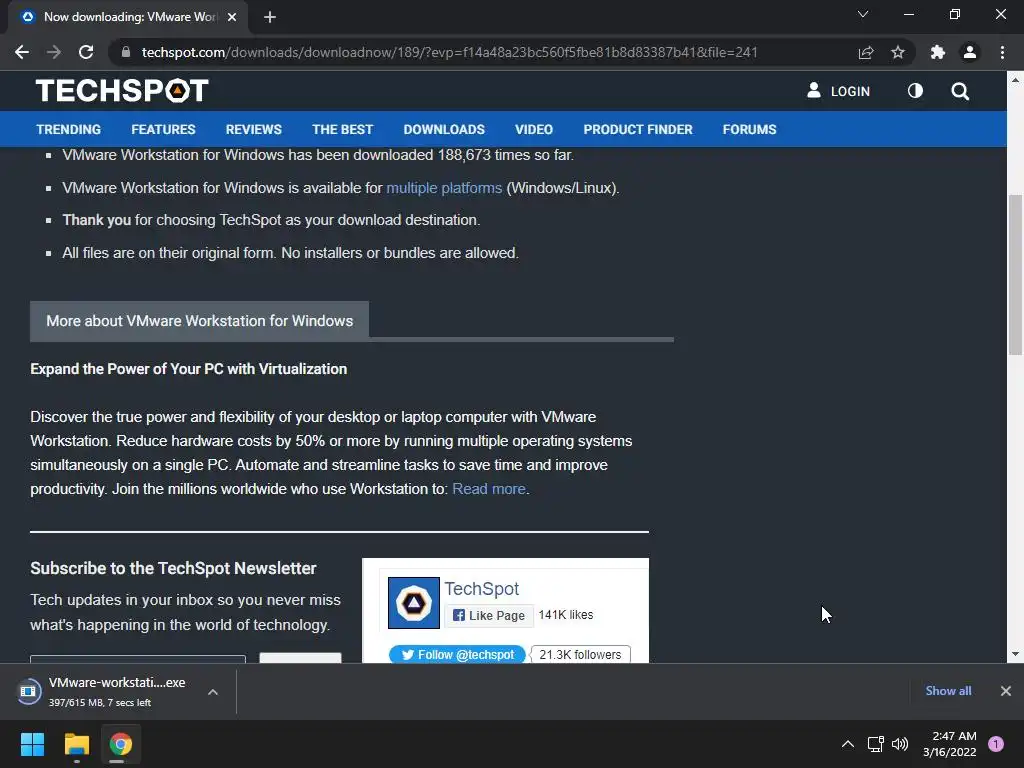Click the Chrome taskbar icon

pyautogui.click(x=120, y=744)
